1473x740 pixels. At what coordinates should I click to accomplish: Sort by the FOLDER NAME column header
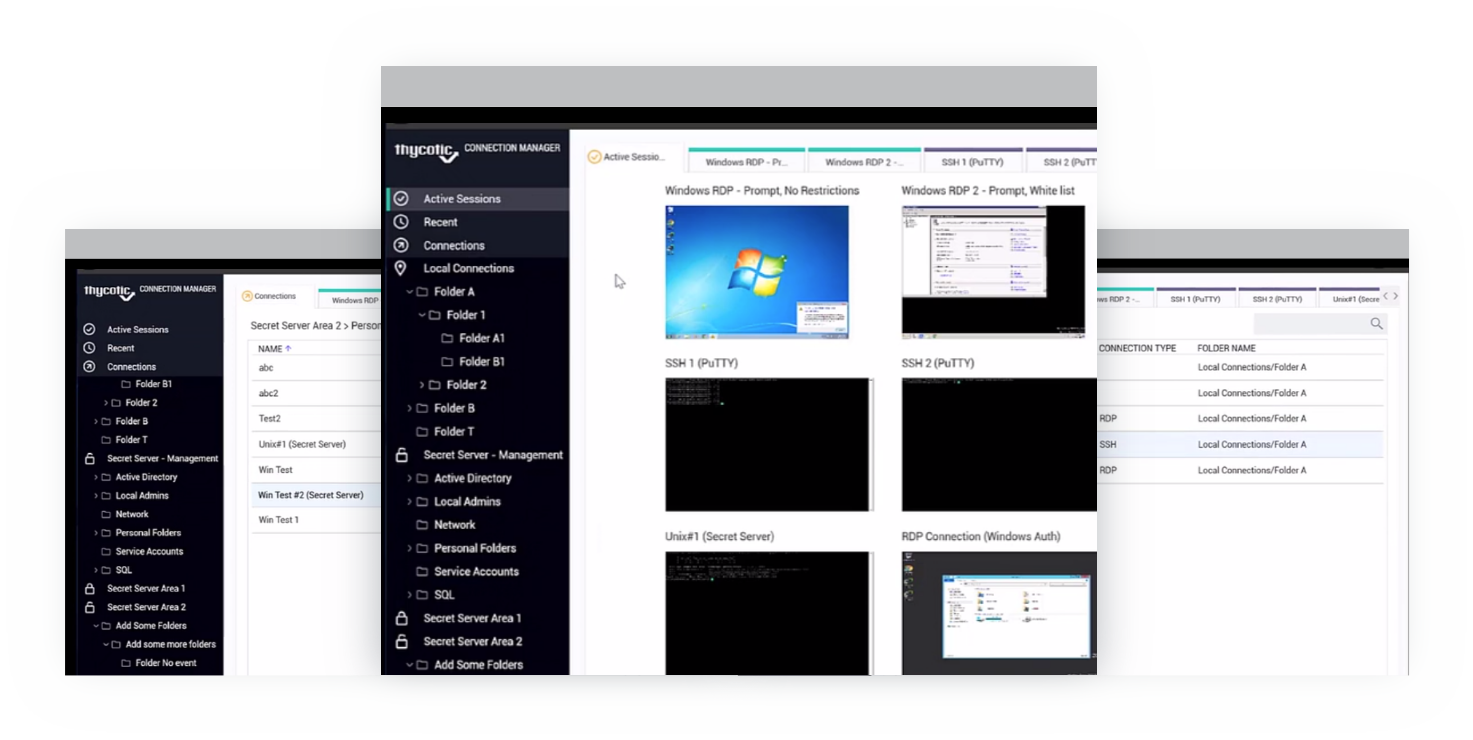[x=1226, y=348]
